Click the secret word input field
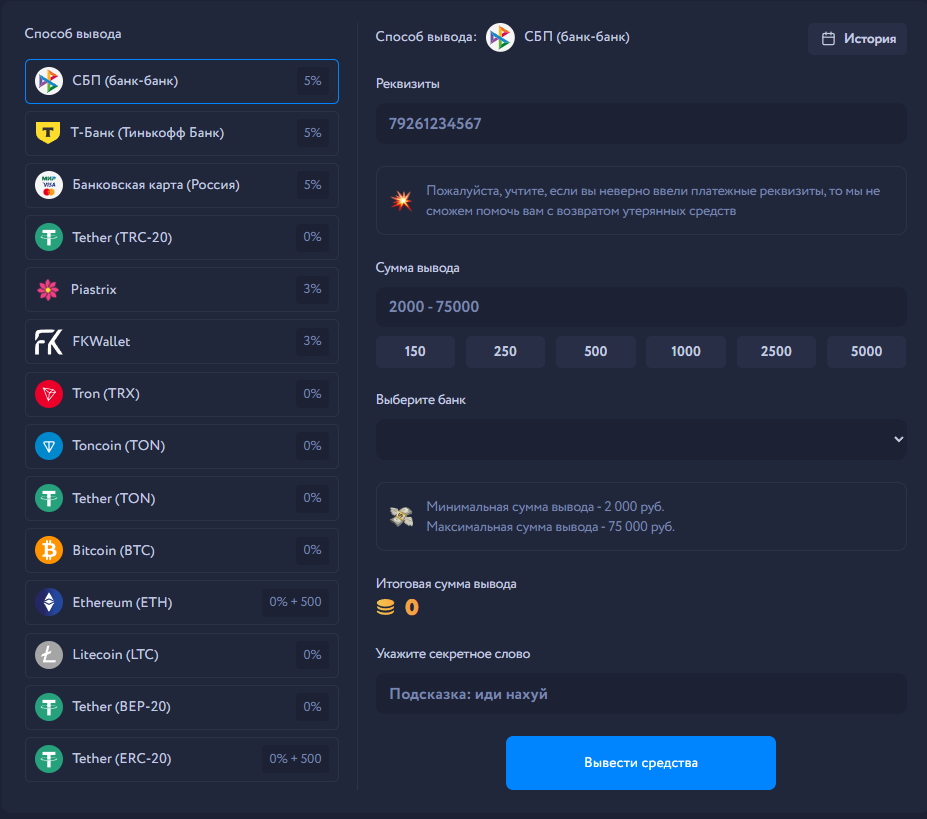The width and height of the screenshot is (927, 819). (x=640, y=693)
